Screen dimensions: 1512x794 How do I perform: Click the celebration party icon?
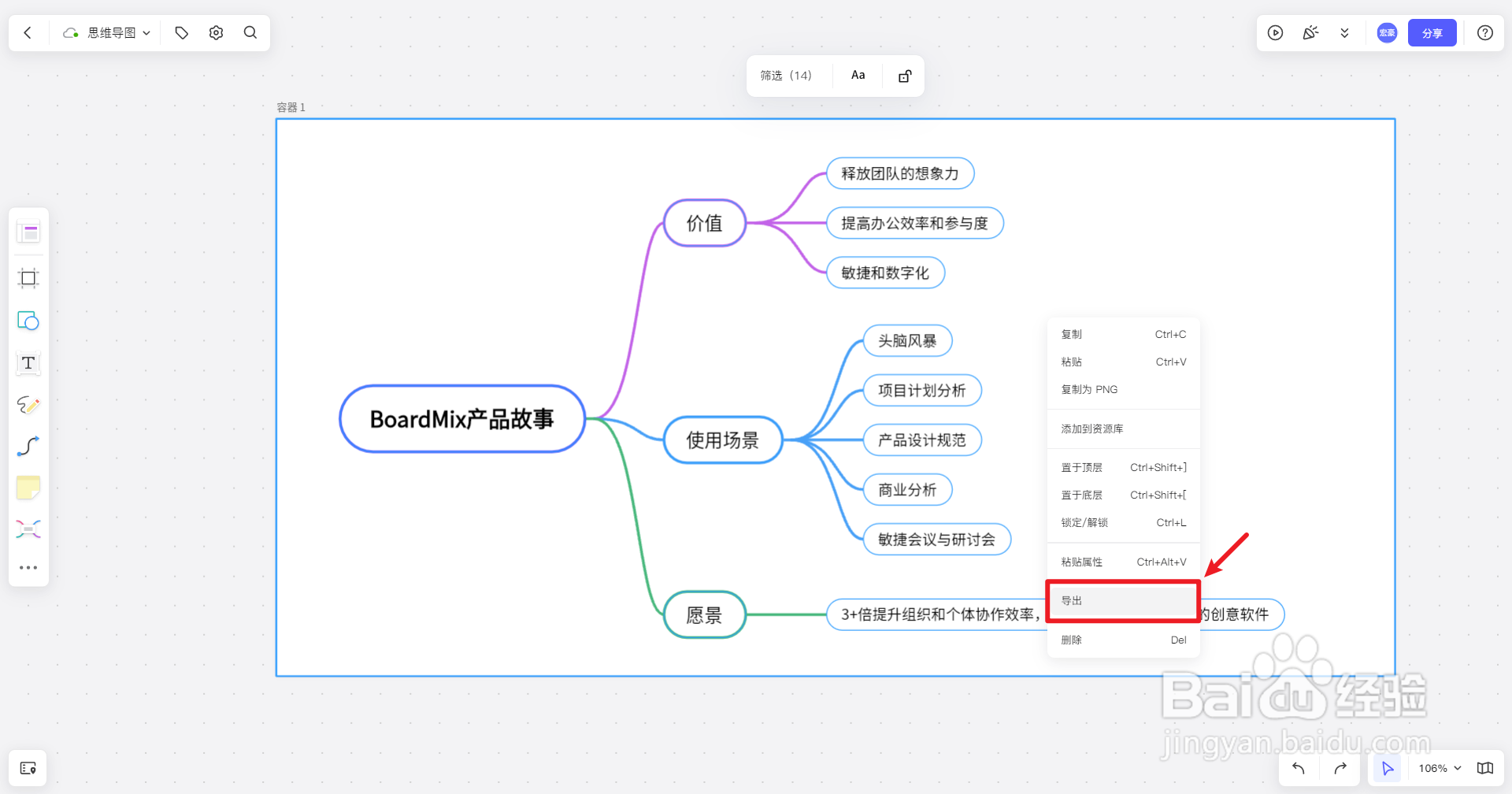point(1310,33)
